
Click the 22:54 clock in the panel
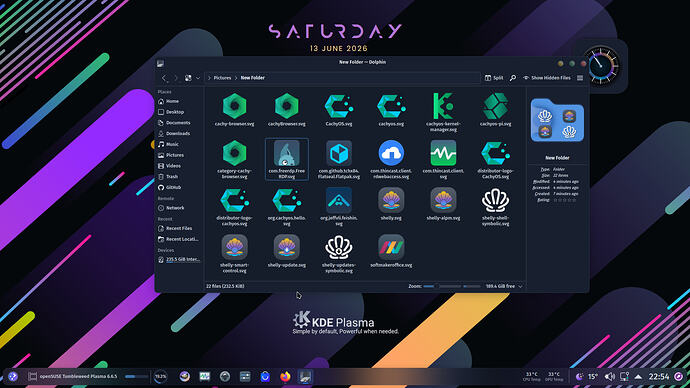(659, 377)
